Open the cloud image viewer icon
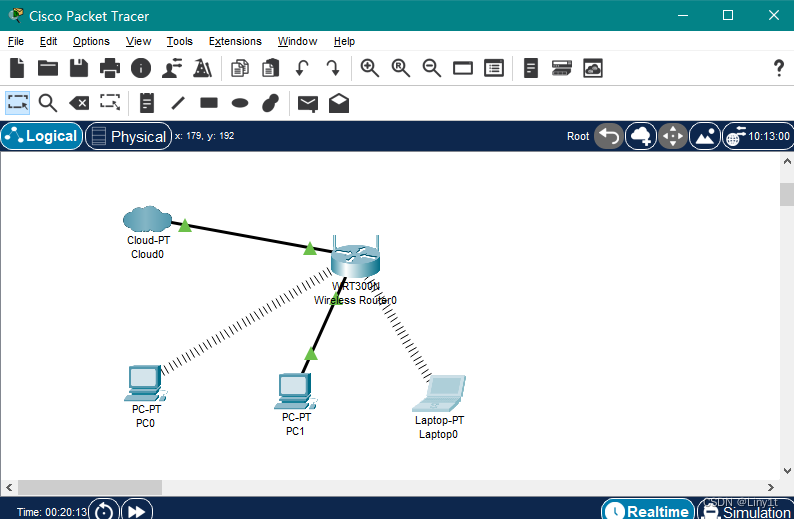Screen dimensions: 794x519 click(592, 68)
